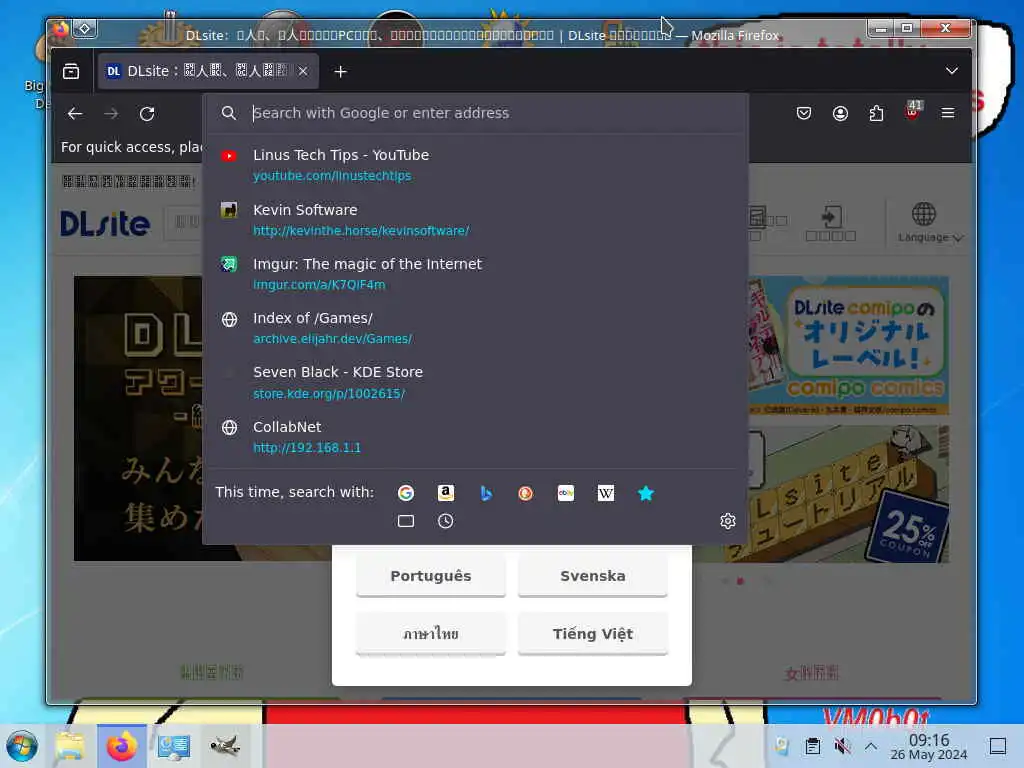Expand the list all tabs chevron
Image resolution: width=1024 pixels, height=768 pixels.
tap(952, 71)
